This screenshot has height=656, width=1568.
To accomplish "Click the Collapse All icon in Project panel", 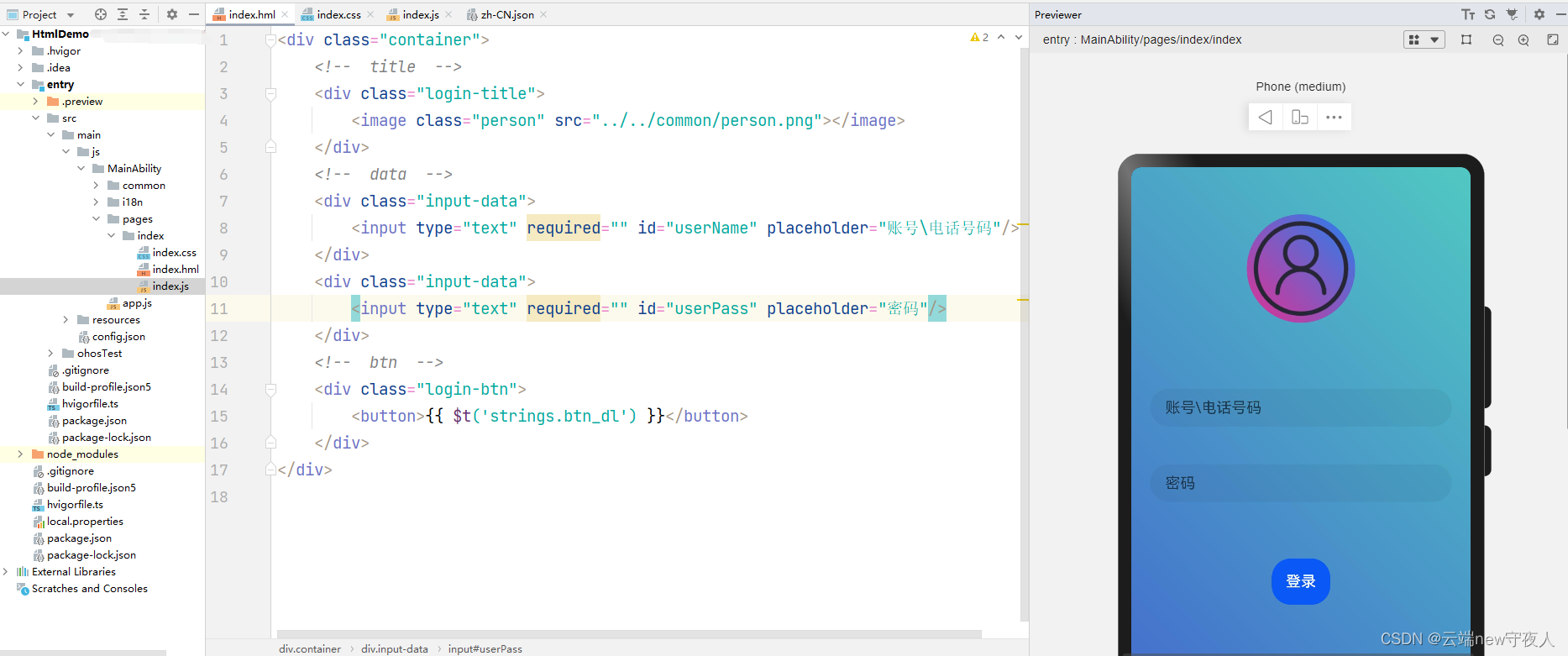I will (x=144, y=14).
